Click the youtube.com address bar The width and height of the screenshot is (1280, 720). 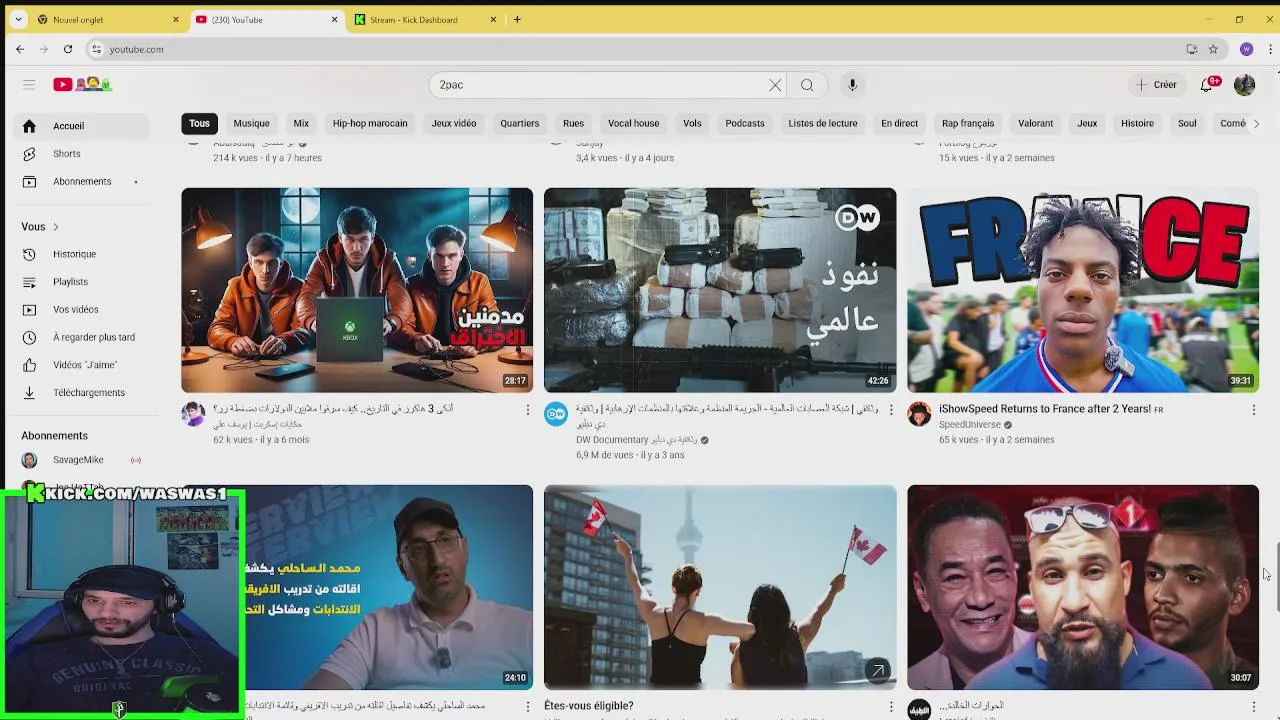[x=640, y=49]
